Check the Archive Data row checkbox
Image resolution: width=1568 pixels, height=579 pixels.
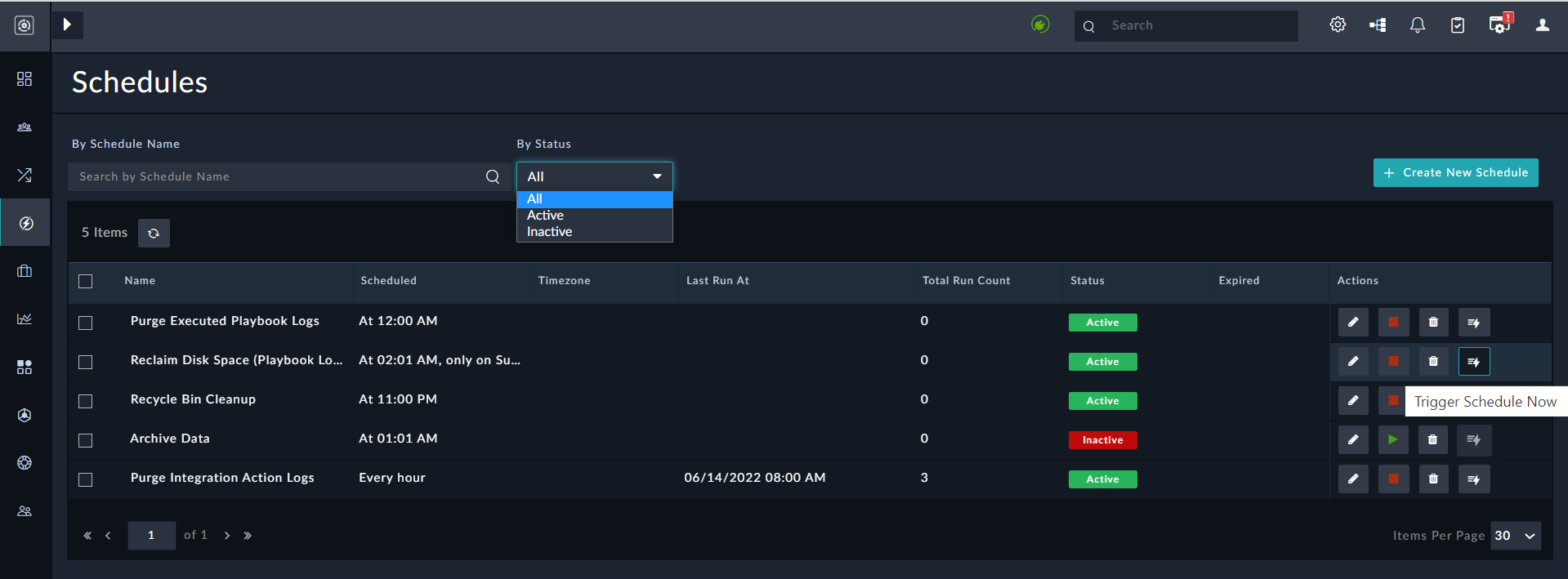click(86, 440)
